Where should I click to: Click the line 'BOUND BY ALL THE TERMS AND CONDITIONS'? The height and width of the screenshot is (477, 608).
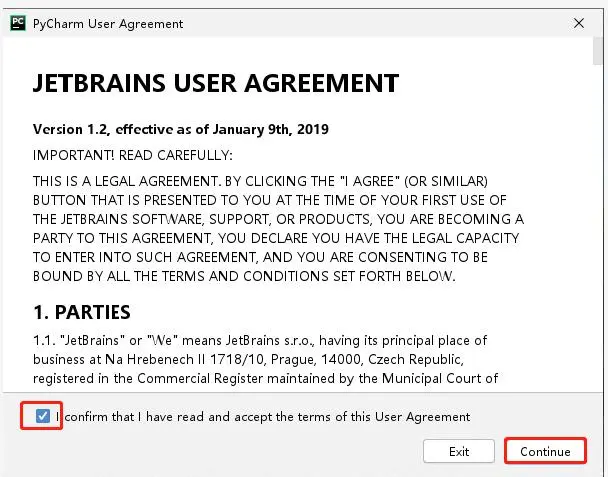(x=244, y=277)
